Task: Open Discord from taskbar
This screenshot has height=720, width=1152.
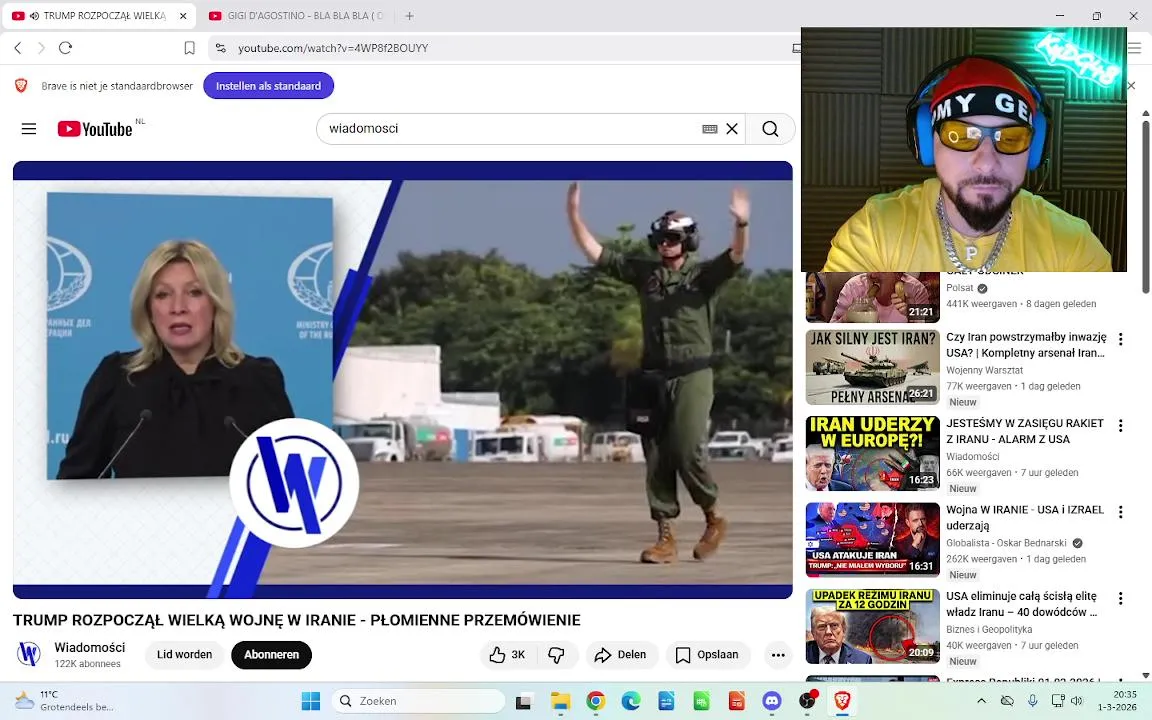Action: click(x=771, y=701)
